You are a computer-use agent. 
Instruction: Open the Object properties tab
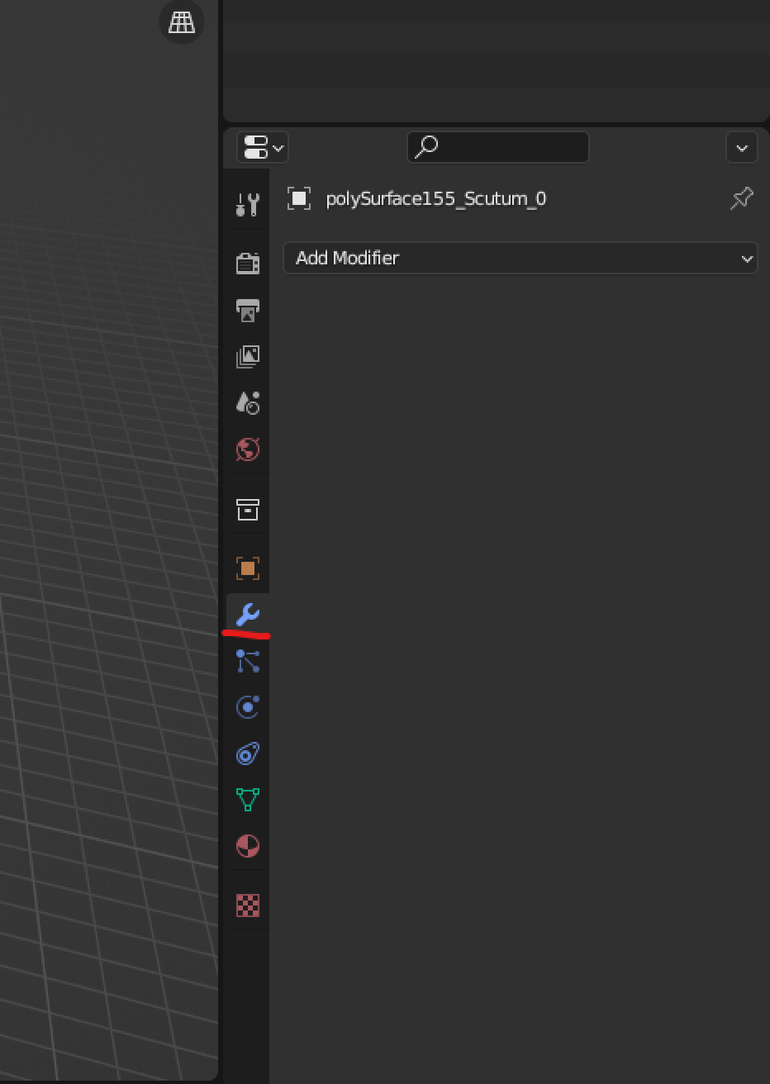click(247, 568)
